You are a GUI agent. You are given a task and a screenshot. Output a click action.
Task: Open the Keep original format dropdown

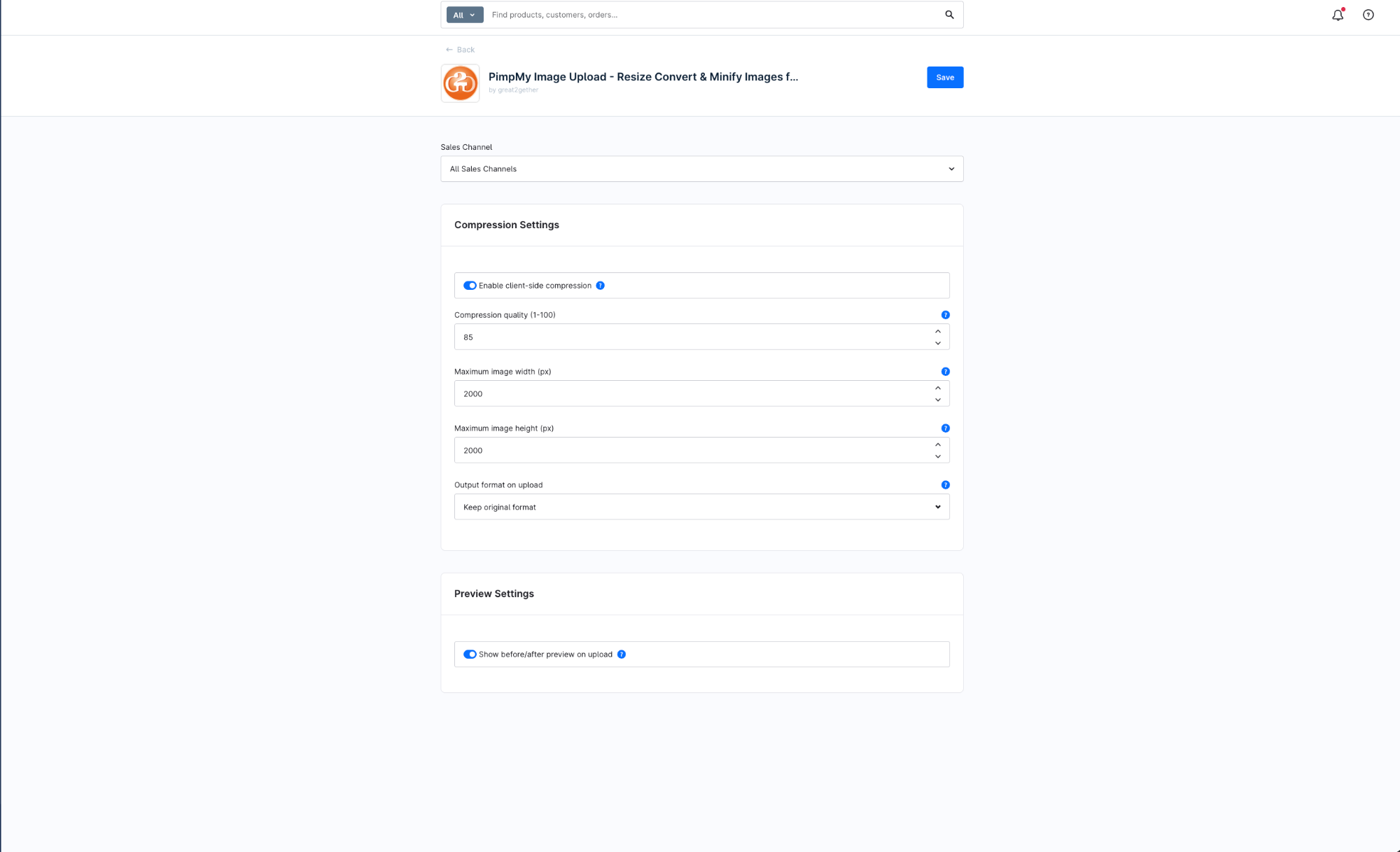pyautogui.click(x=701, y=506)
